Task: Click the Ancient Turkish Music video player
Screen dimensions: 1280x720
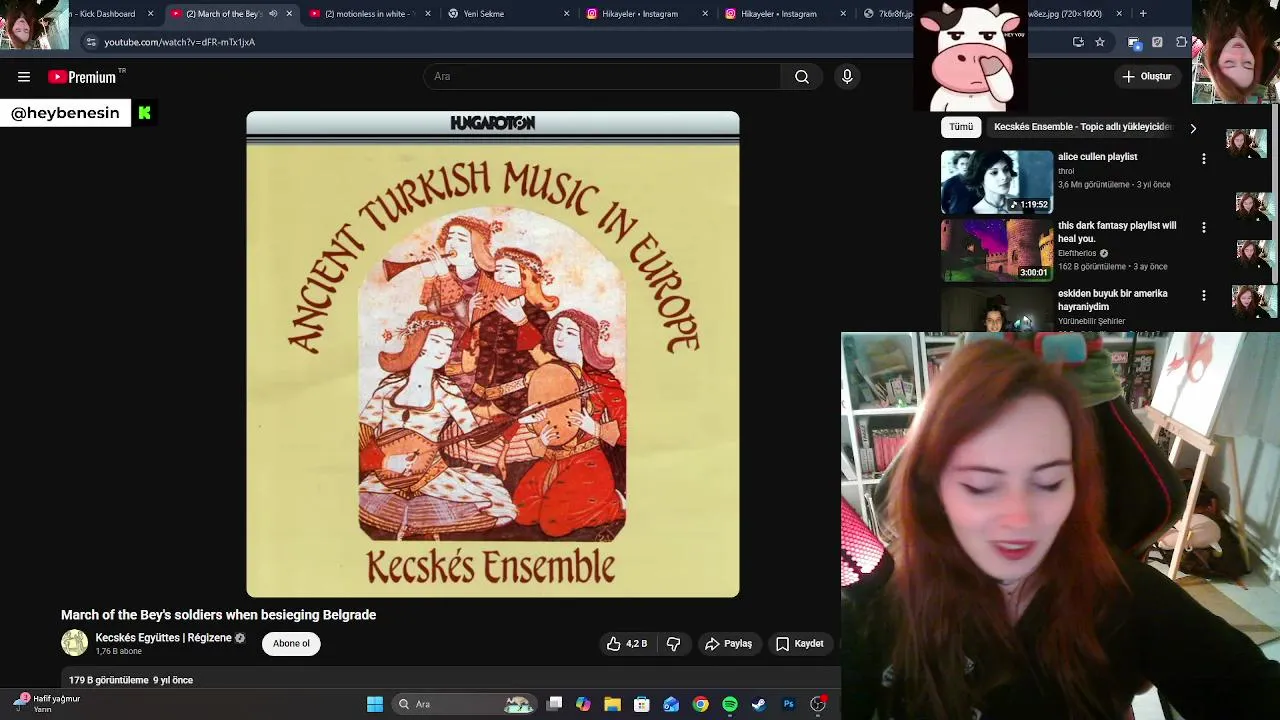Action: (493, 354)
